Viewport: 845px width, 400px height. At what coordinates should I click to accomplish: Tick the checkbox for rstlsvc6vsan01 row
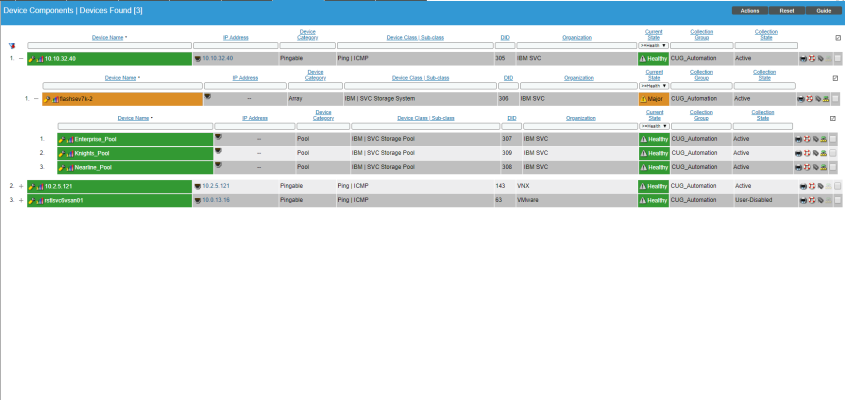837,201
